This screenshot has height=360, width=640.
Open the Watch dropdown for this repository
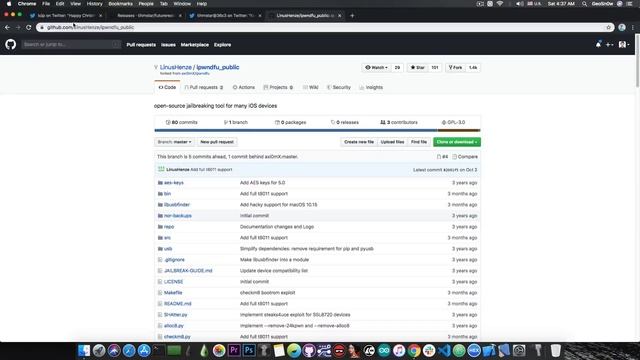[376, 67]
